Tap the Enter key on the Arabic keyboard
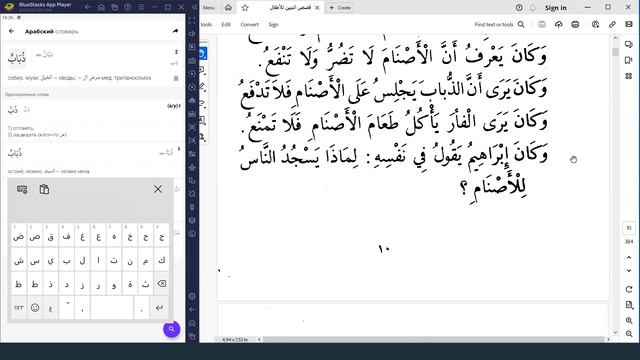This screenshot has height=360, width=640. [x=160, y=307]
